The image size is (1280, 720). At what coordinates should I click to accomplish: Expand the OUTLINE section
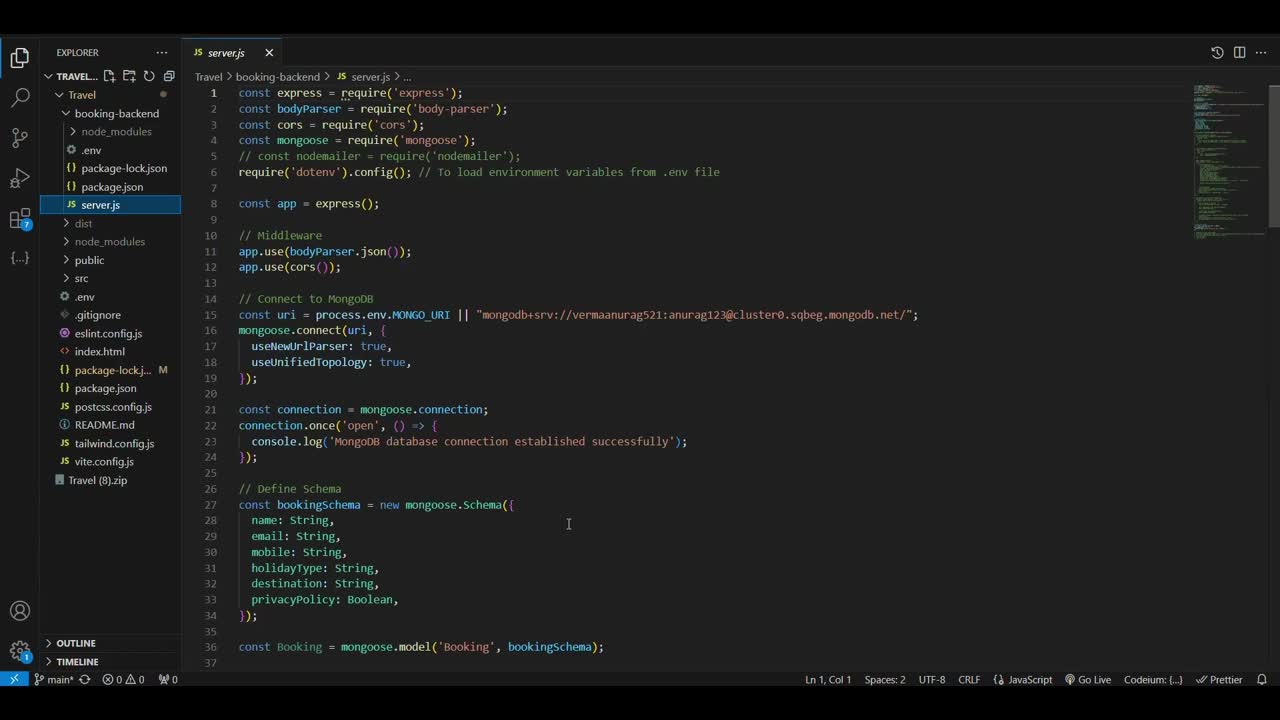pyautogui.click(x=75, y=643)
